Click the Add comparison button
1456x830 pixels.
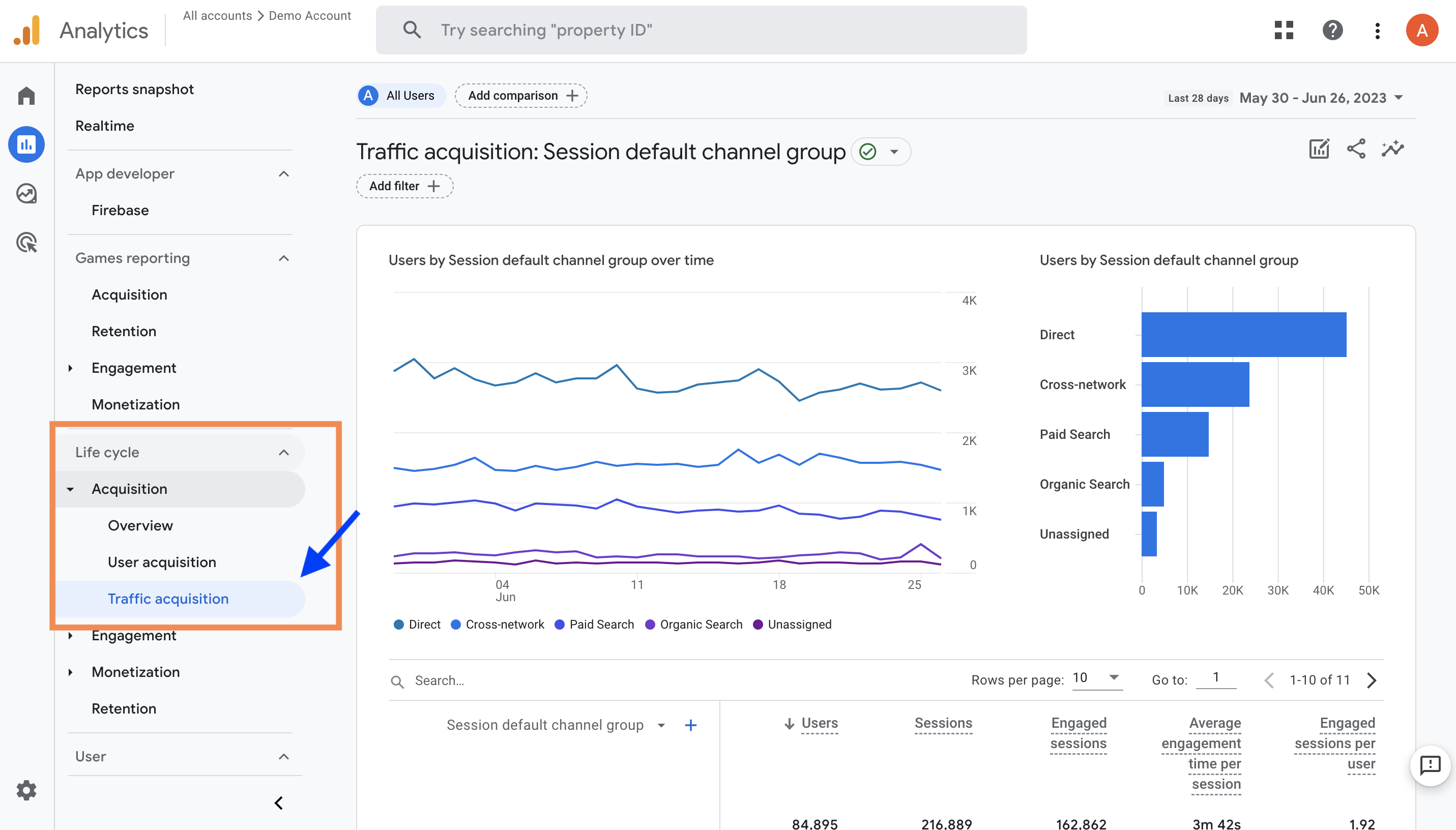[x=521, y=95]
